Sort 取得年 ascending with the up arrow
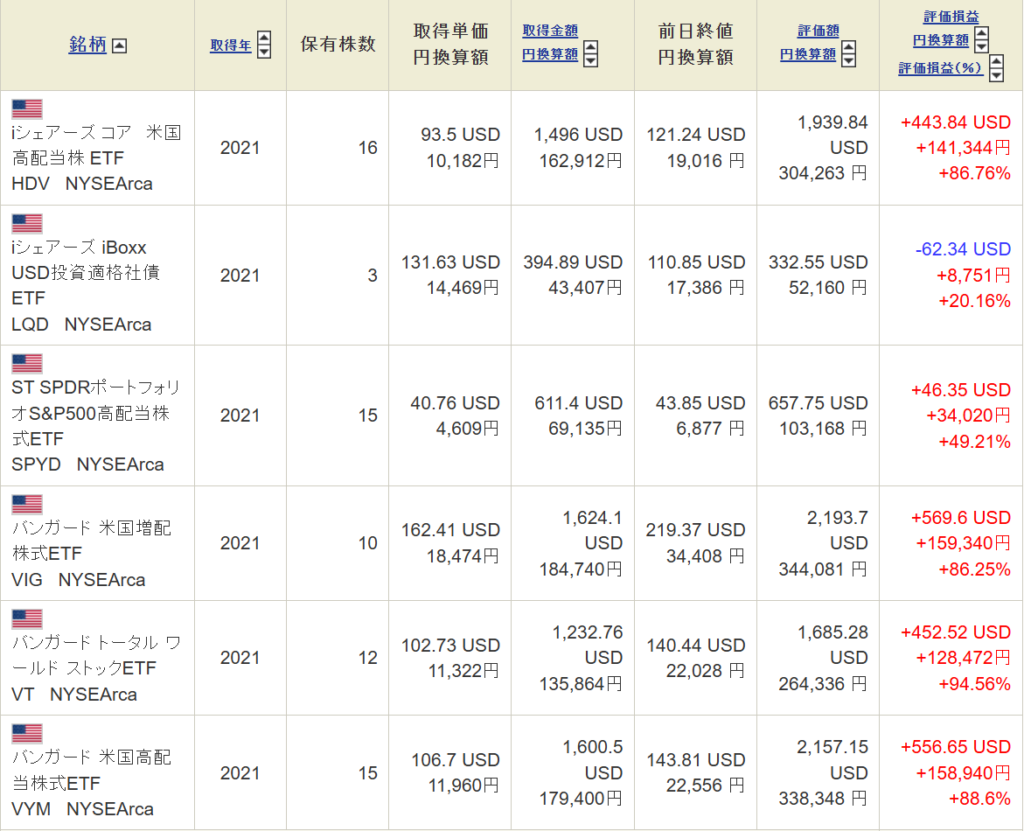Screen dimensions: 1024x831 tap(264, 38)
